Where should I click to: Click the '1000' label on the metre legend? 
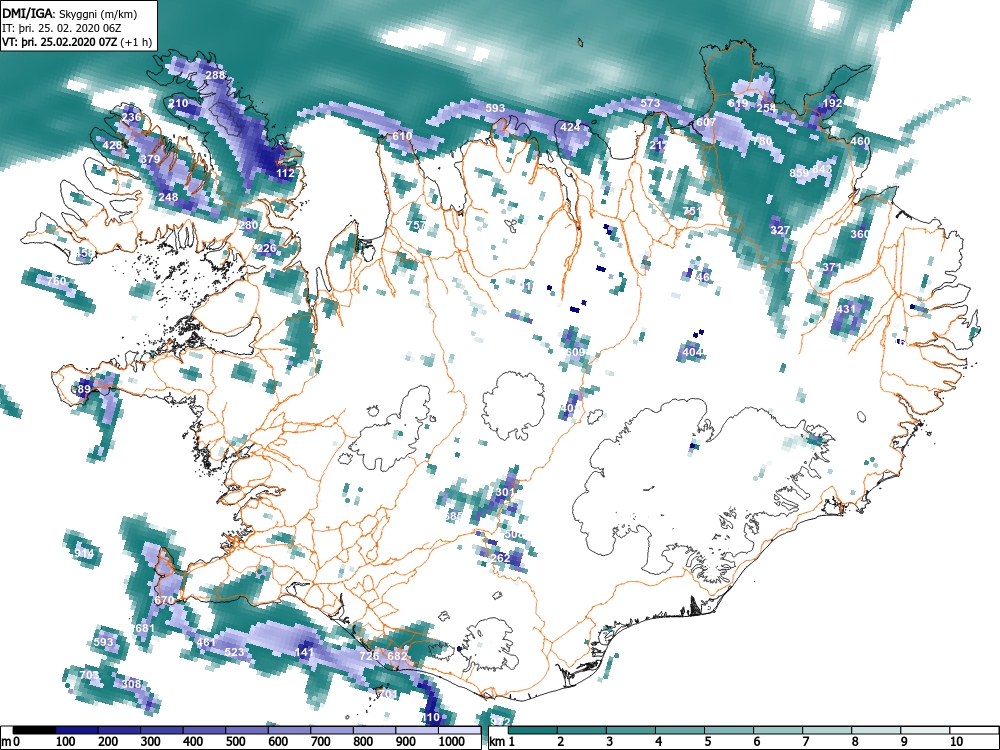[451, 742]
